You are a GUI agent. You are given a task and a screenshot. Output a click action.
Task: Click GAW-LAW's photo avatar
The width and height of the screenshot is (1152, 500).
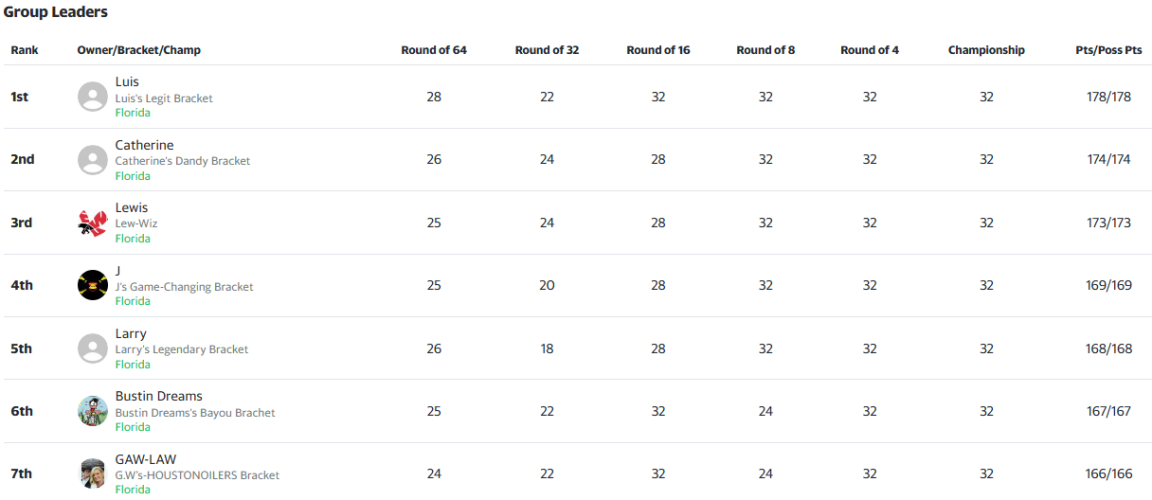click(93, 474)
